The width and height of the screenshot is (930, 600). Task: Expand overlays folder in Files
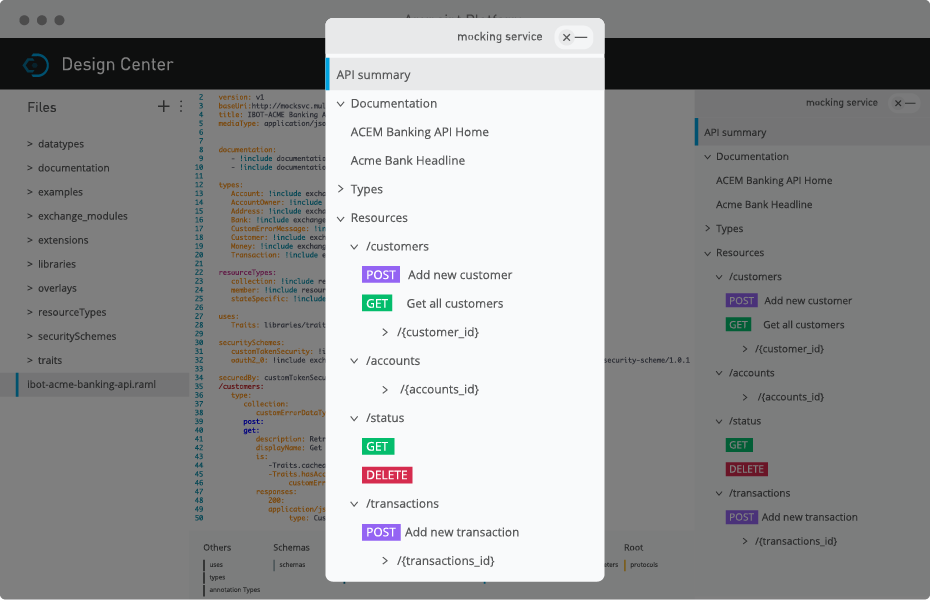click(x=30, y=288)
